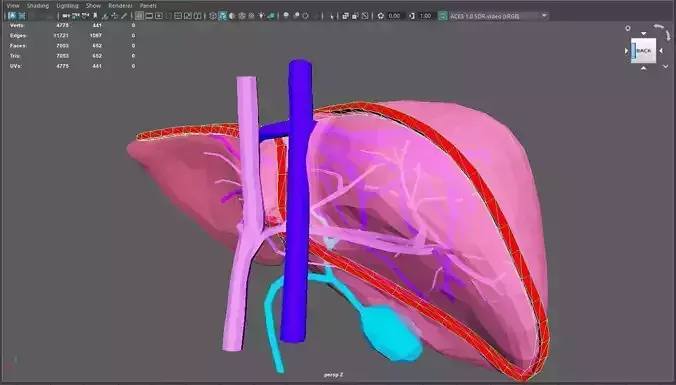Click the edge count value 11721
Image resolution: width=676 pixels, height=385 pixels.
(x=61, y=35)
